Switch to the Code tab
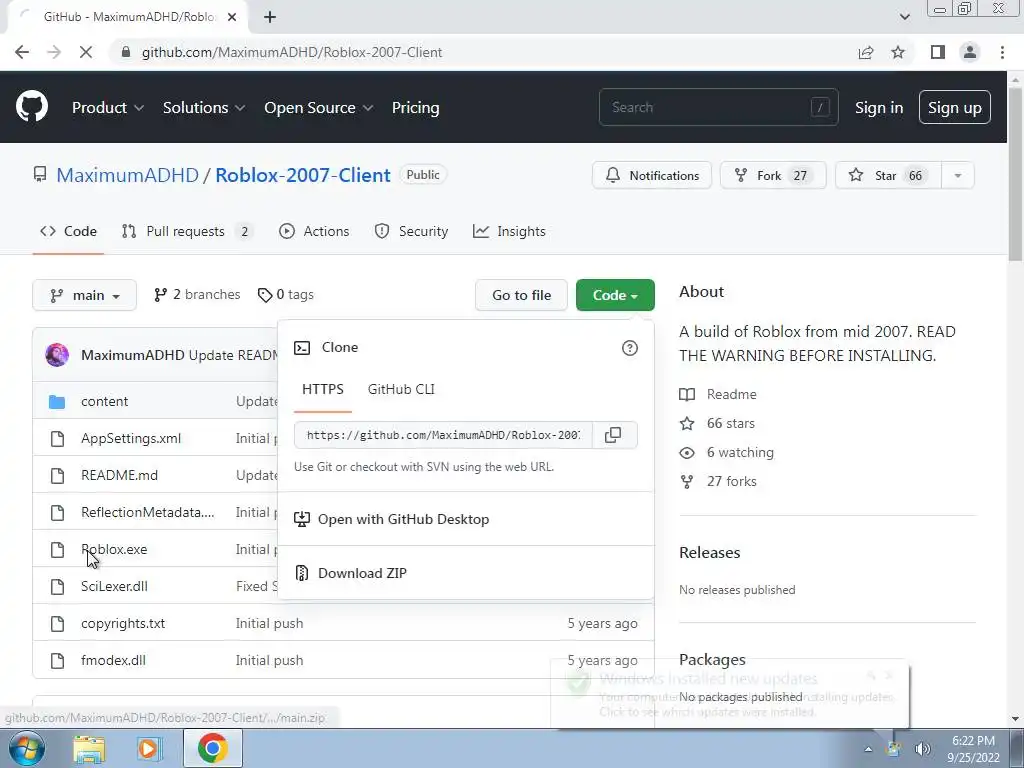 pos(69,231)
